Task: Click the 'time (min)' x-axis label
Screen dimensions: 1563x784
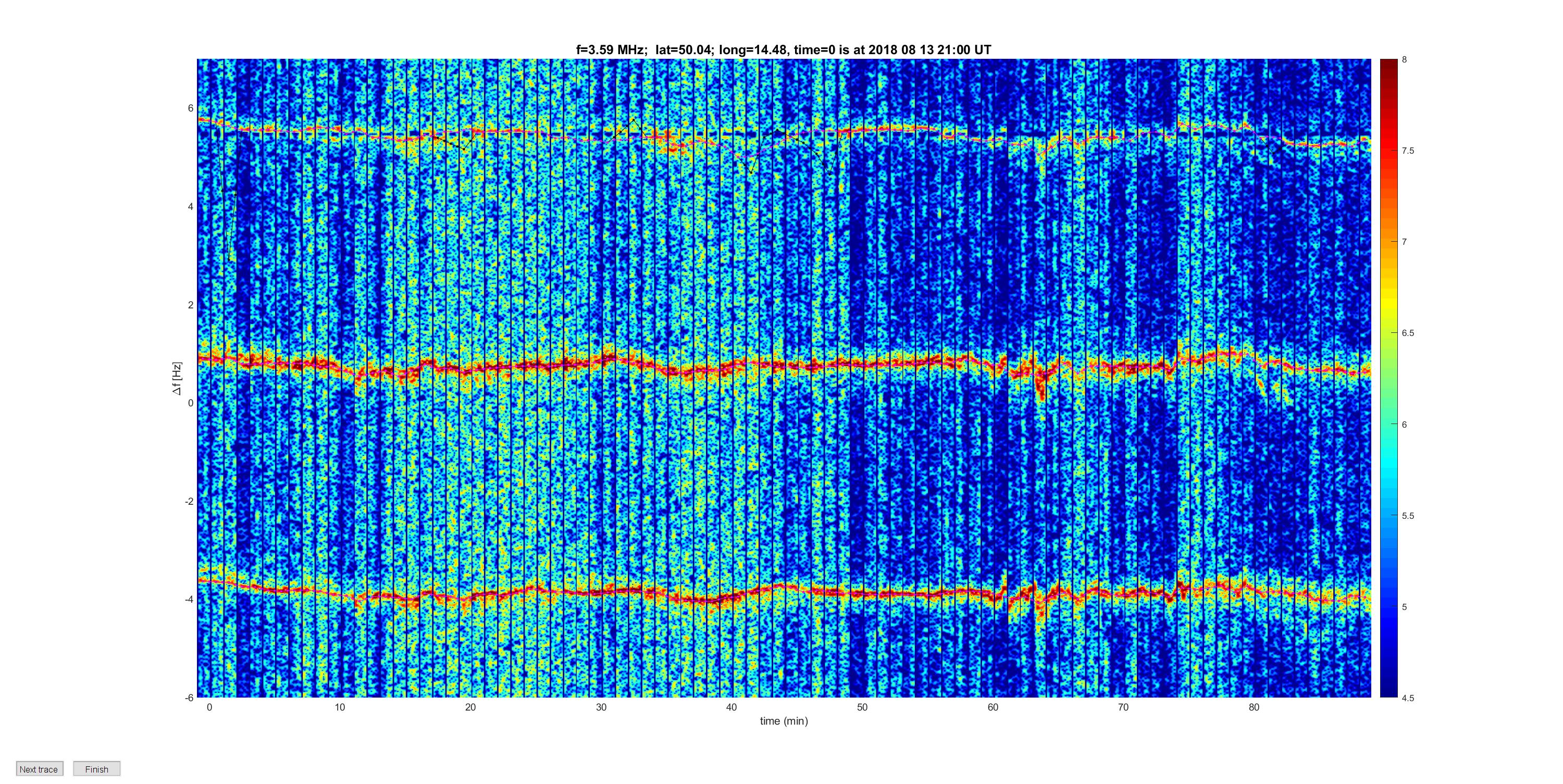Action: tap(784, 721)
